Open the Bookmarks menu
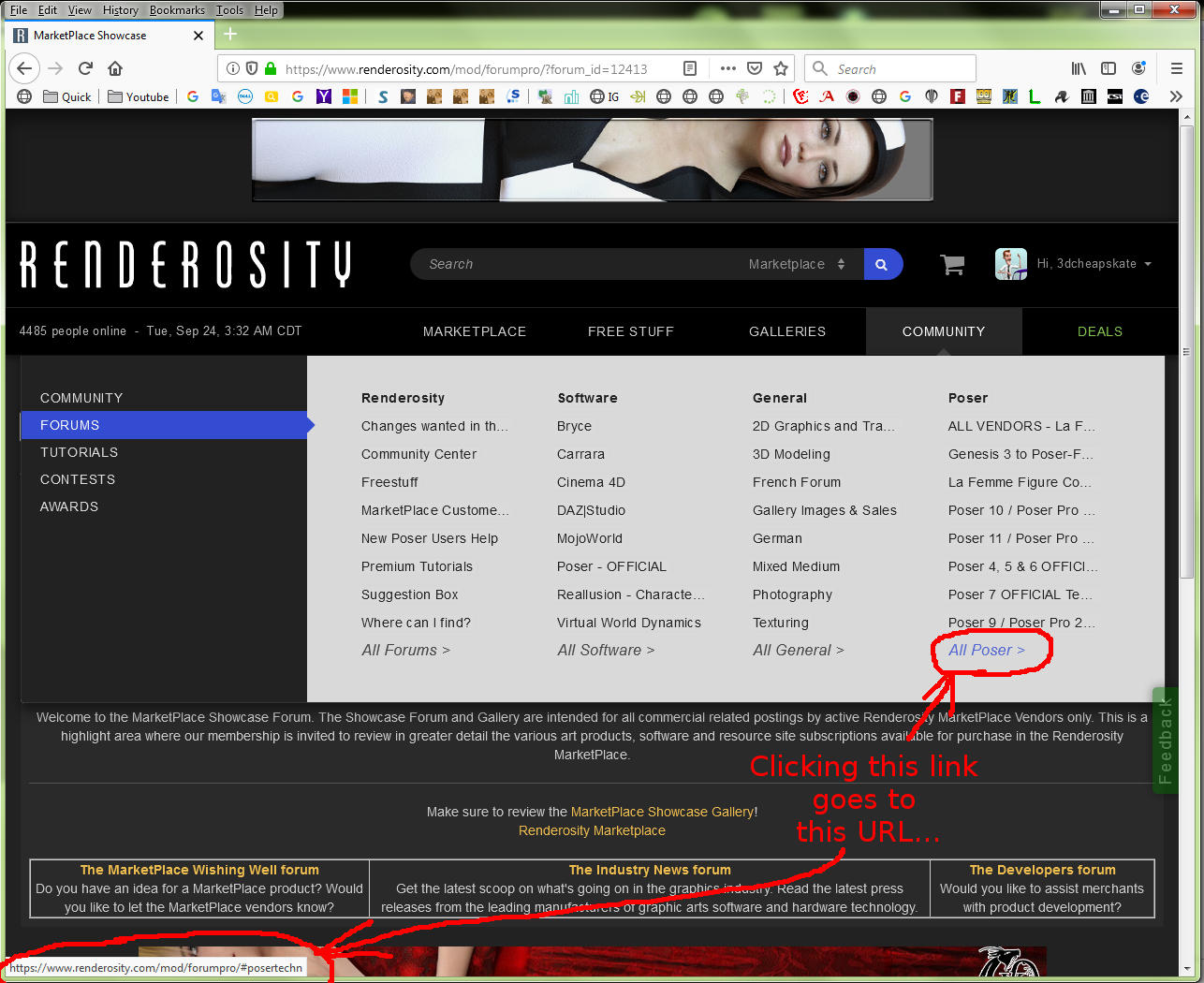Image resolution: width=1204 pixels, height=983 pixels. (177, 10)
